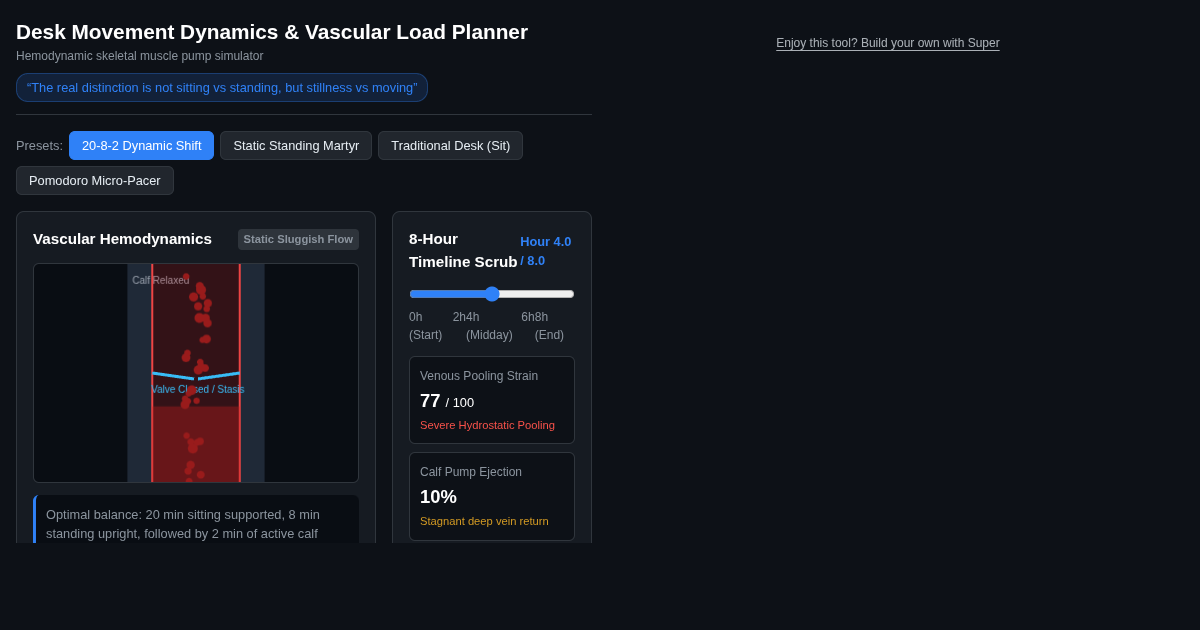Viewport: 1200px width, 630px height.
Task: Click the page title 'Desk Movement Dynamics'
Action: pos(272,32)
